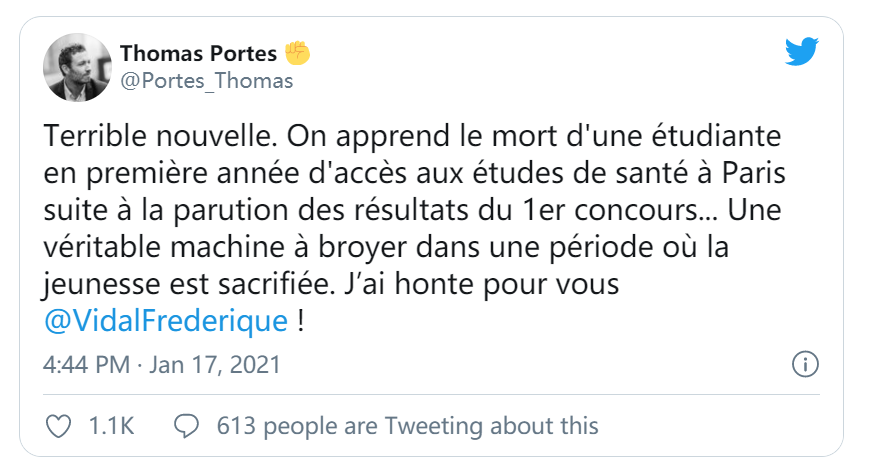The image size is (881, 473).
Task: Click the 1.1K like count
Action: [111, 426]
